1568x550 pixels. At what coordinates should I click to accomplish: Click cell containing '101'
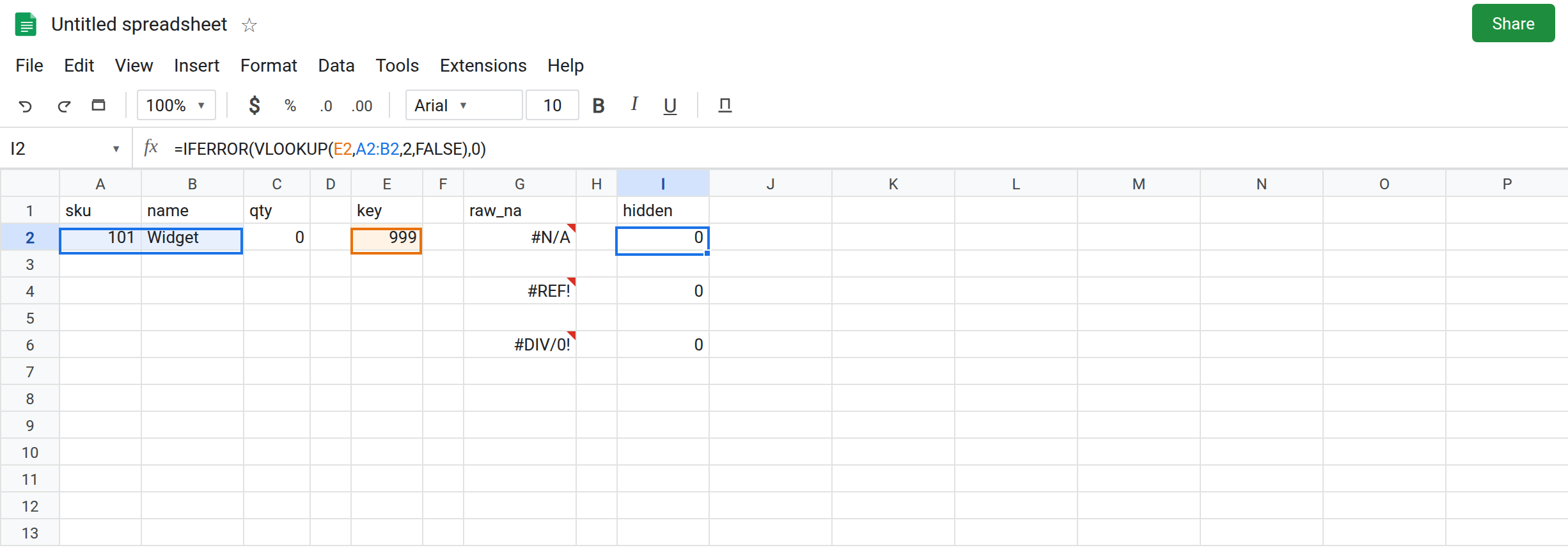pos(100,237)
